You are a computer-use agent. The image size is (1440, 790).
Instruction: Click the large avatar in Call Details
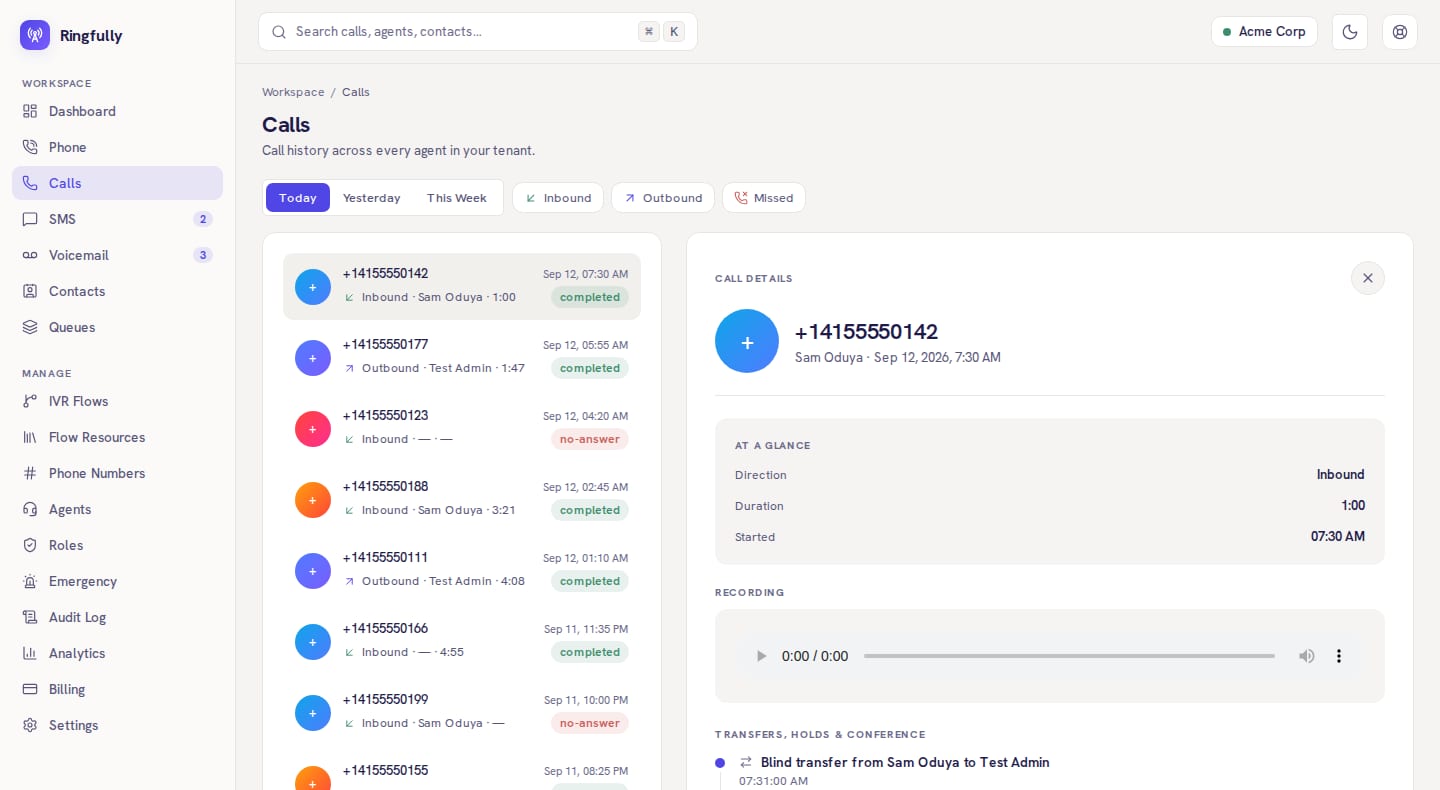tap(747, 341)
